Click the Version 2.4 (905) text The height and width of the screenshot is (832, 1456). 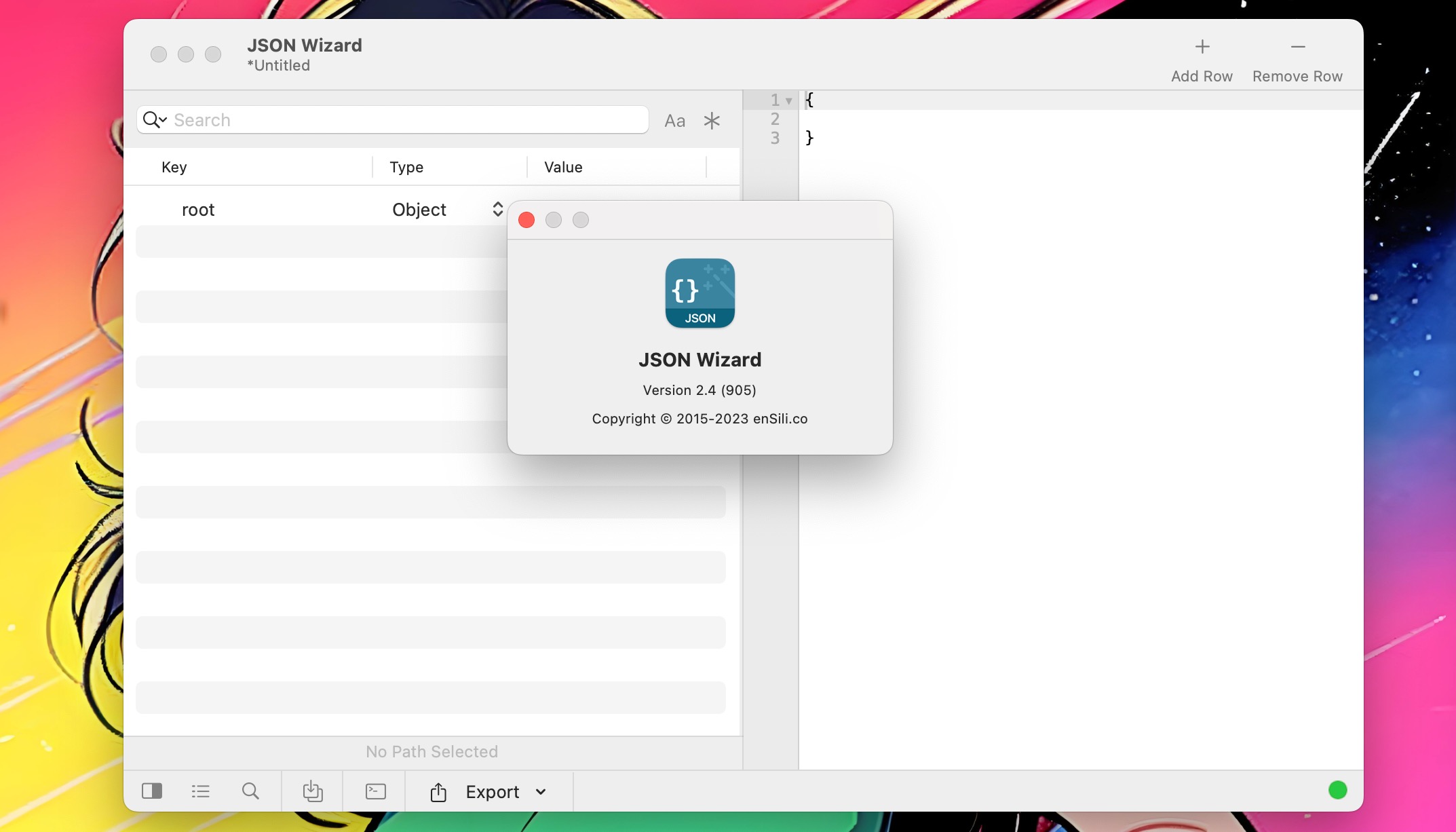click(700, 390)
